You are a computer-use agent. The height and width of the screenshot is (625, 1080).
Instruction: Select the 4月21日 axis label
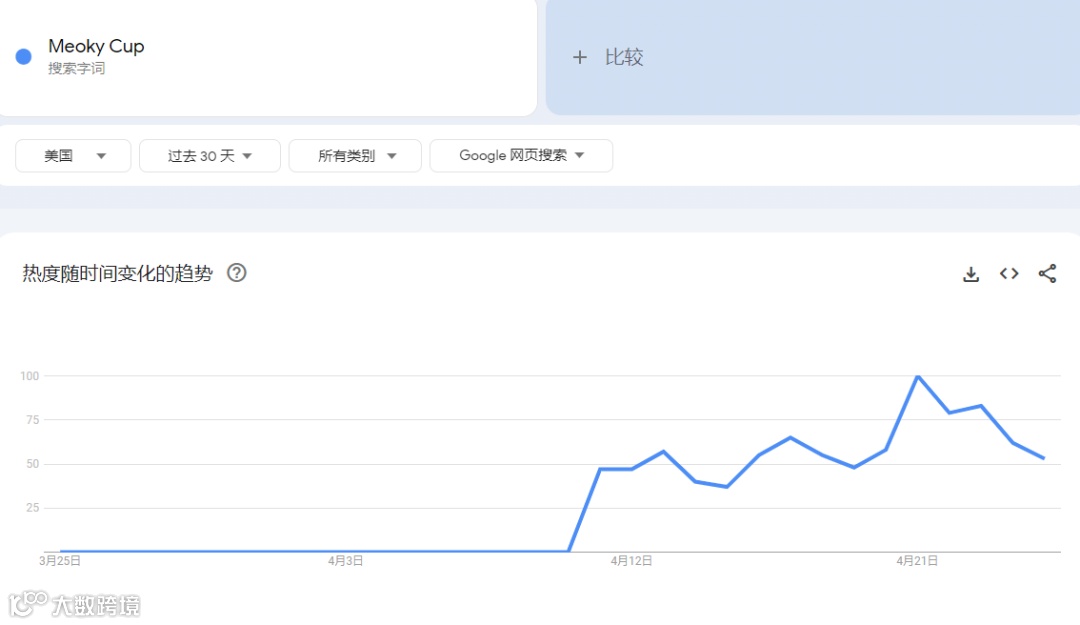(917, 561)
